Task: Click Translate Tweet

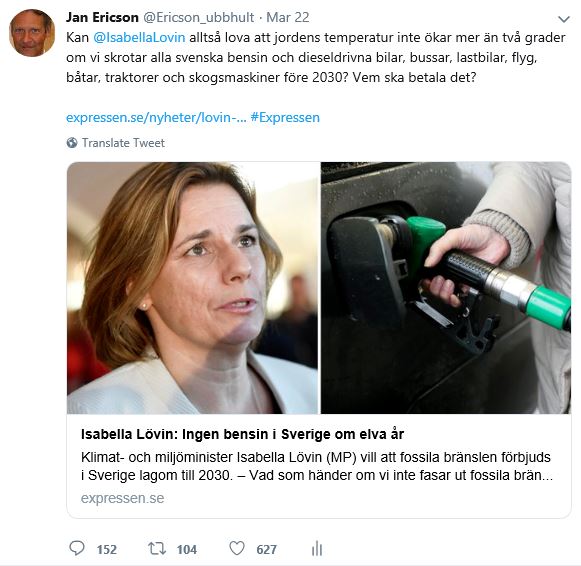Action: 123,143
